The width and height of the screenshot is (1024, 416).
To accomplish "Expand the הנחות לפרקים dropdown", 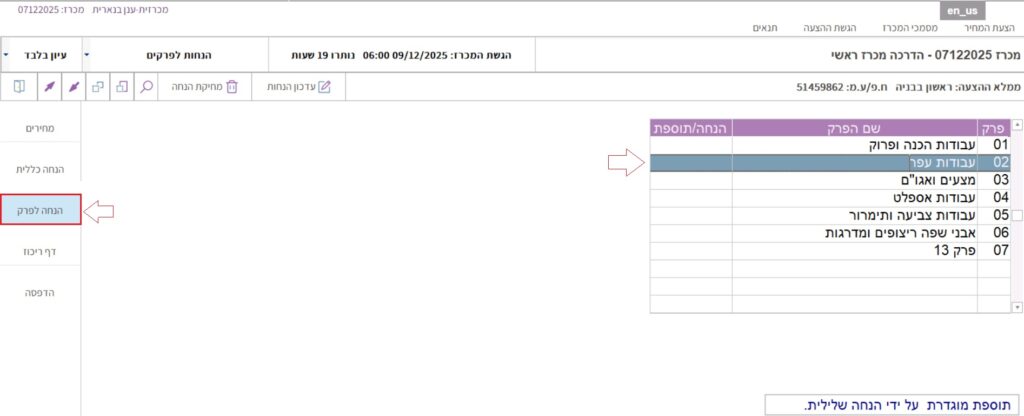I will pos(176,55).
